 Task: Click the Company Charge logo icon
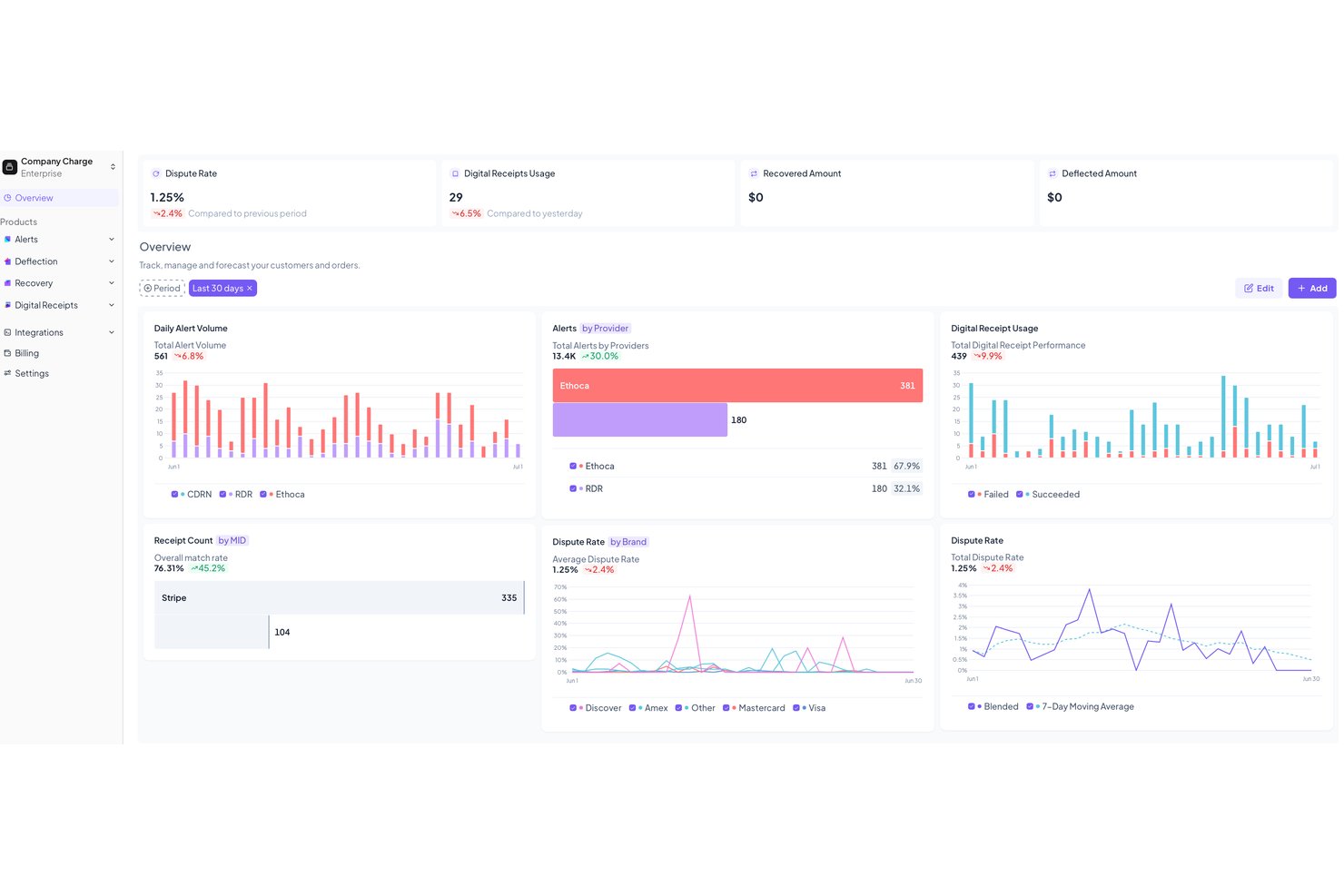(x=10, y=167)
